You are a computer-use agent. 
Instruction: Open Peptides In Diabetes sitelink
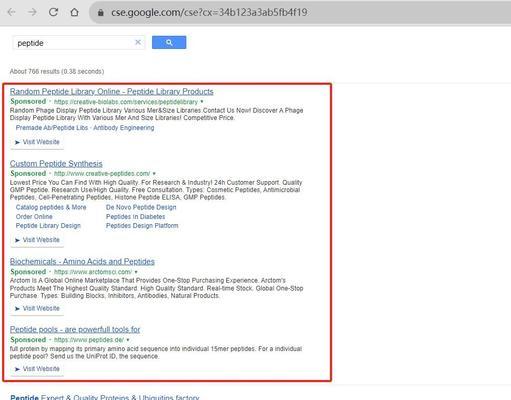tap(135, 216)
